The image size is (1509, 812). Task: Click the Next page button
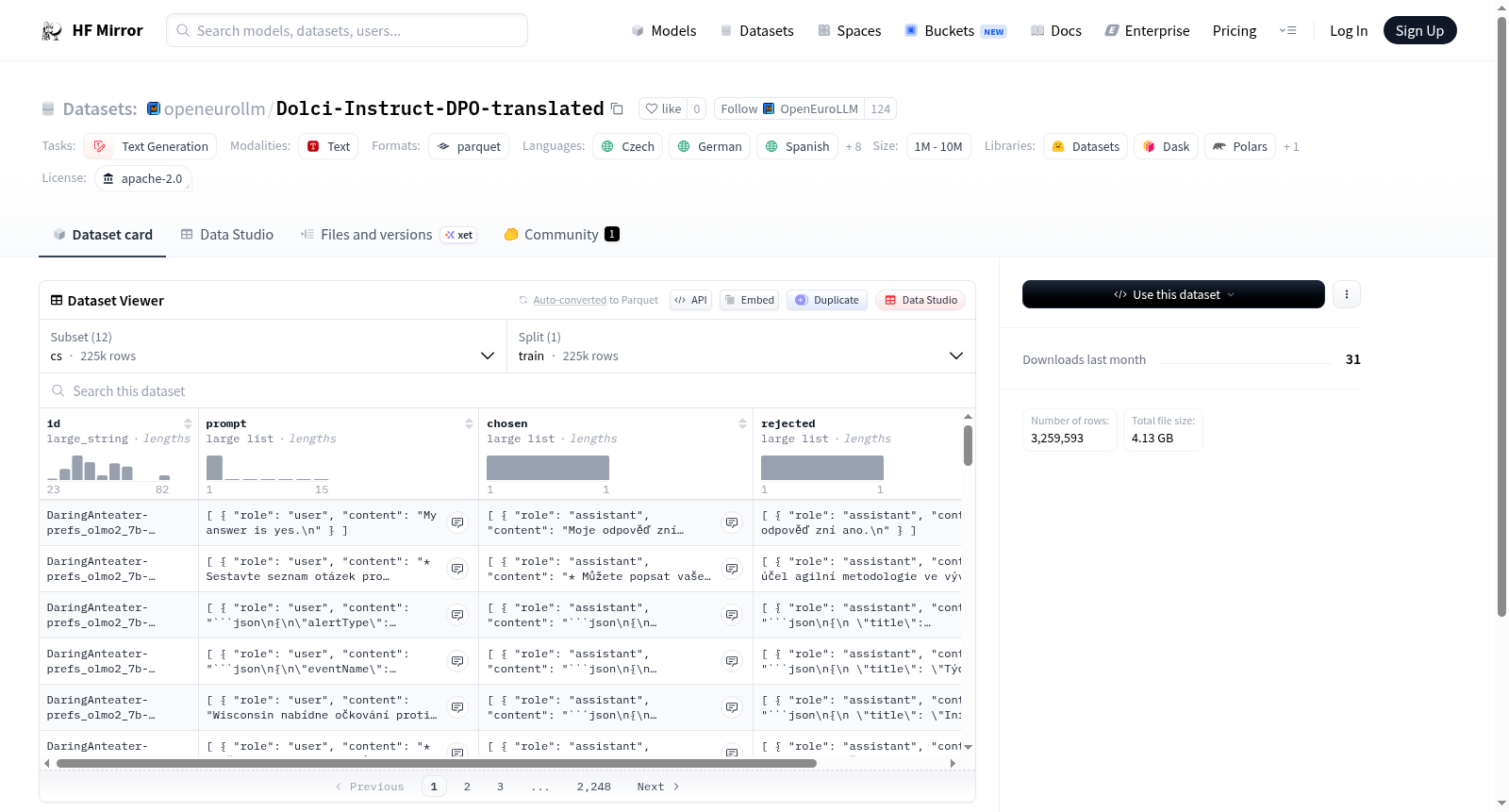[658, 787]
